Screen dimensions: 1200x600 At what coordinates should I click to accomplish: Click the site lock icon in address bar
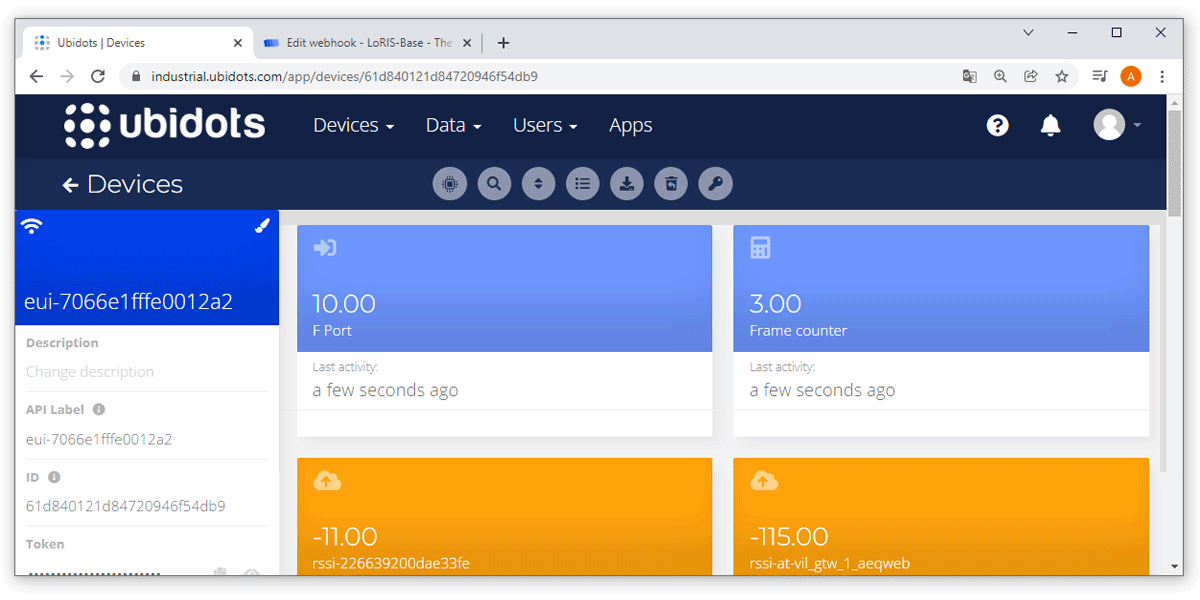[135, 76]
